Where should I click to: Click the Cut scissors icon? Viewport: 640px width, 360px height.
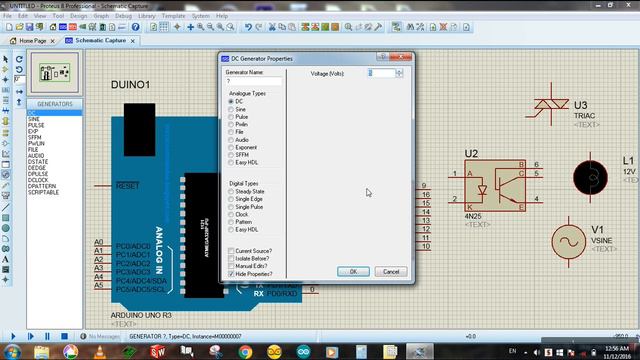point(272,27)
